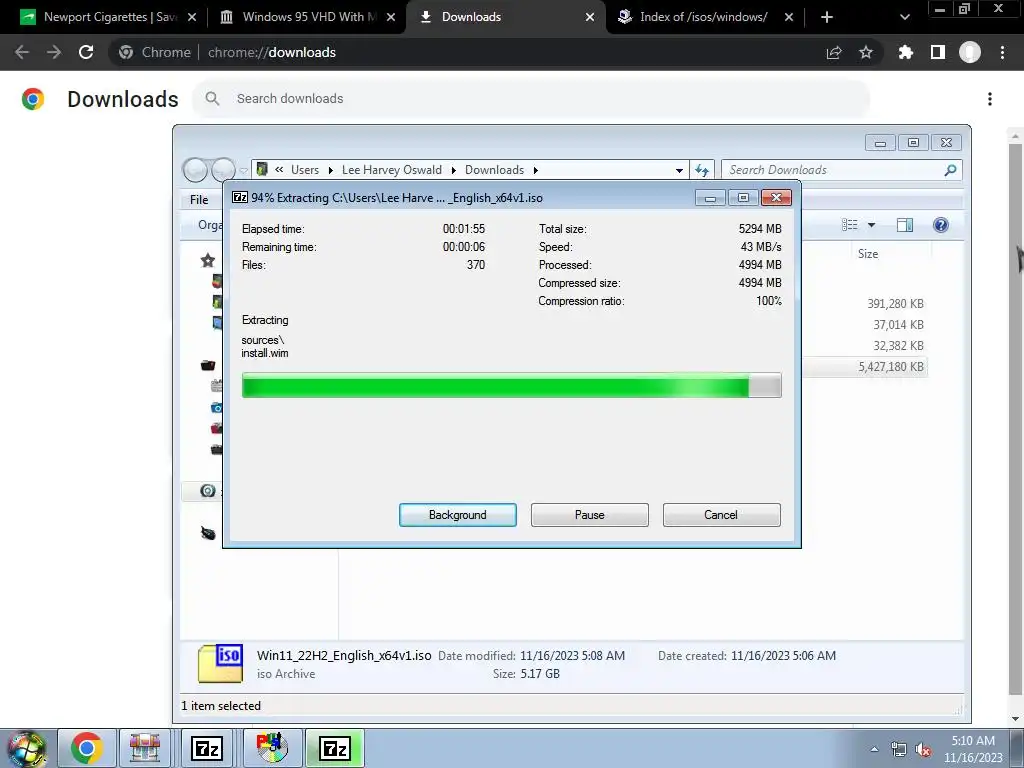1024x768 pixels.
Task: Click the Search downloads field
Action: pos(531,99)
